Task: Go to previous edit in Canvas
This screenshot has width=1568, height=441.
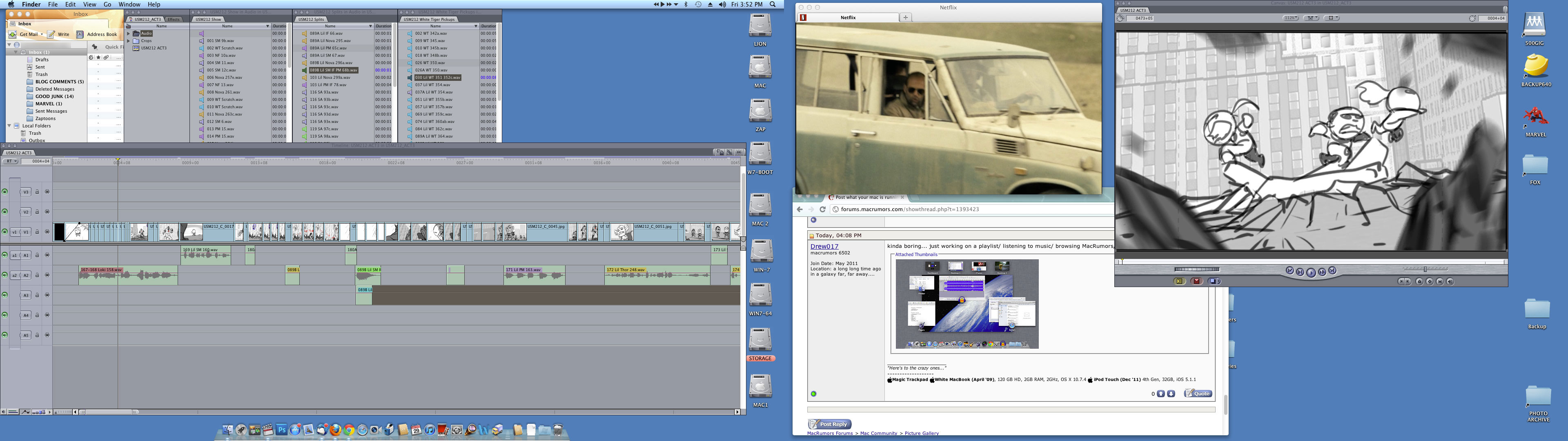Action: click(x=1290, y=270)
